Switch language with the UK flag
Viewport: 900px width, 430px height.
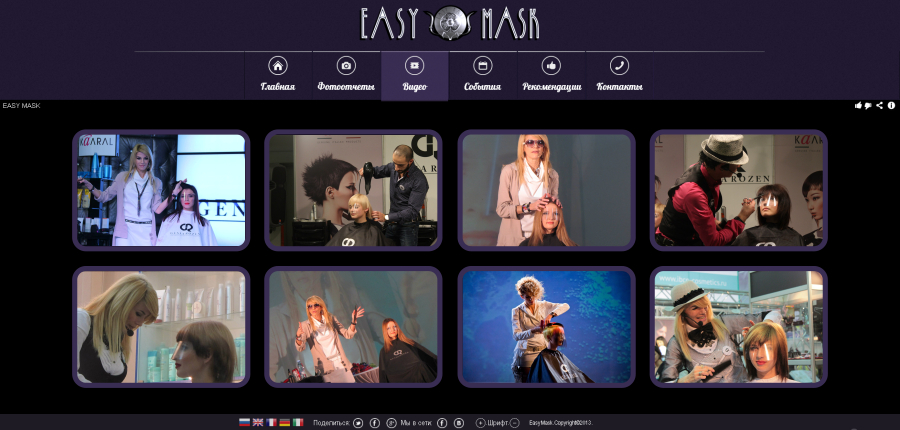coord(258,422)
